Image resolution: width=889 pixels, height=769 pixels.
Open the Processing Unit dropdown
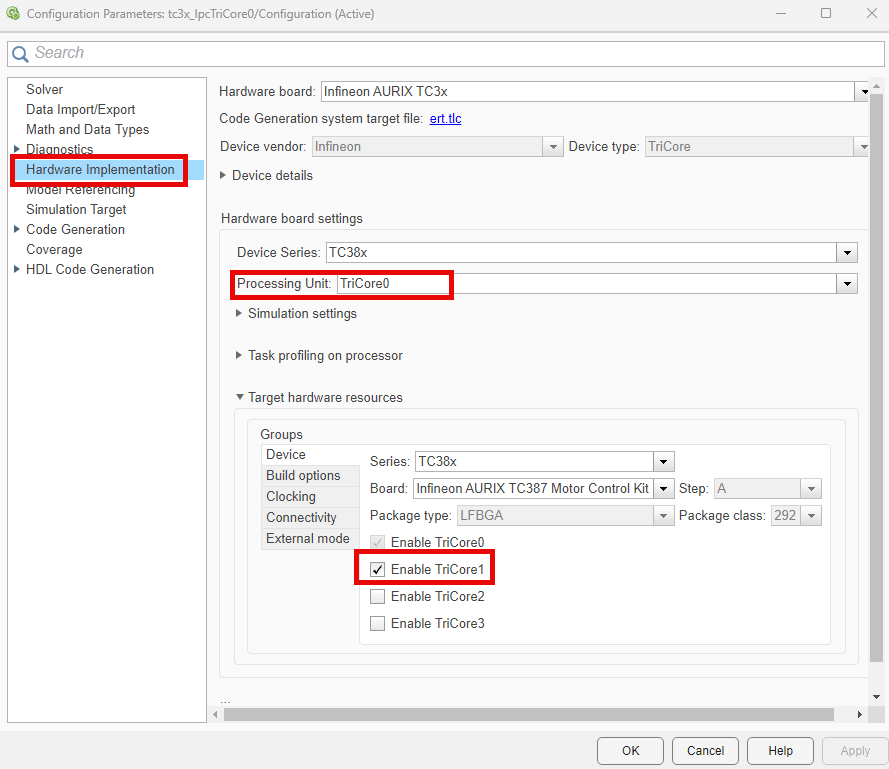tap(847, 284)
